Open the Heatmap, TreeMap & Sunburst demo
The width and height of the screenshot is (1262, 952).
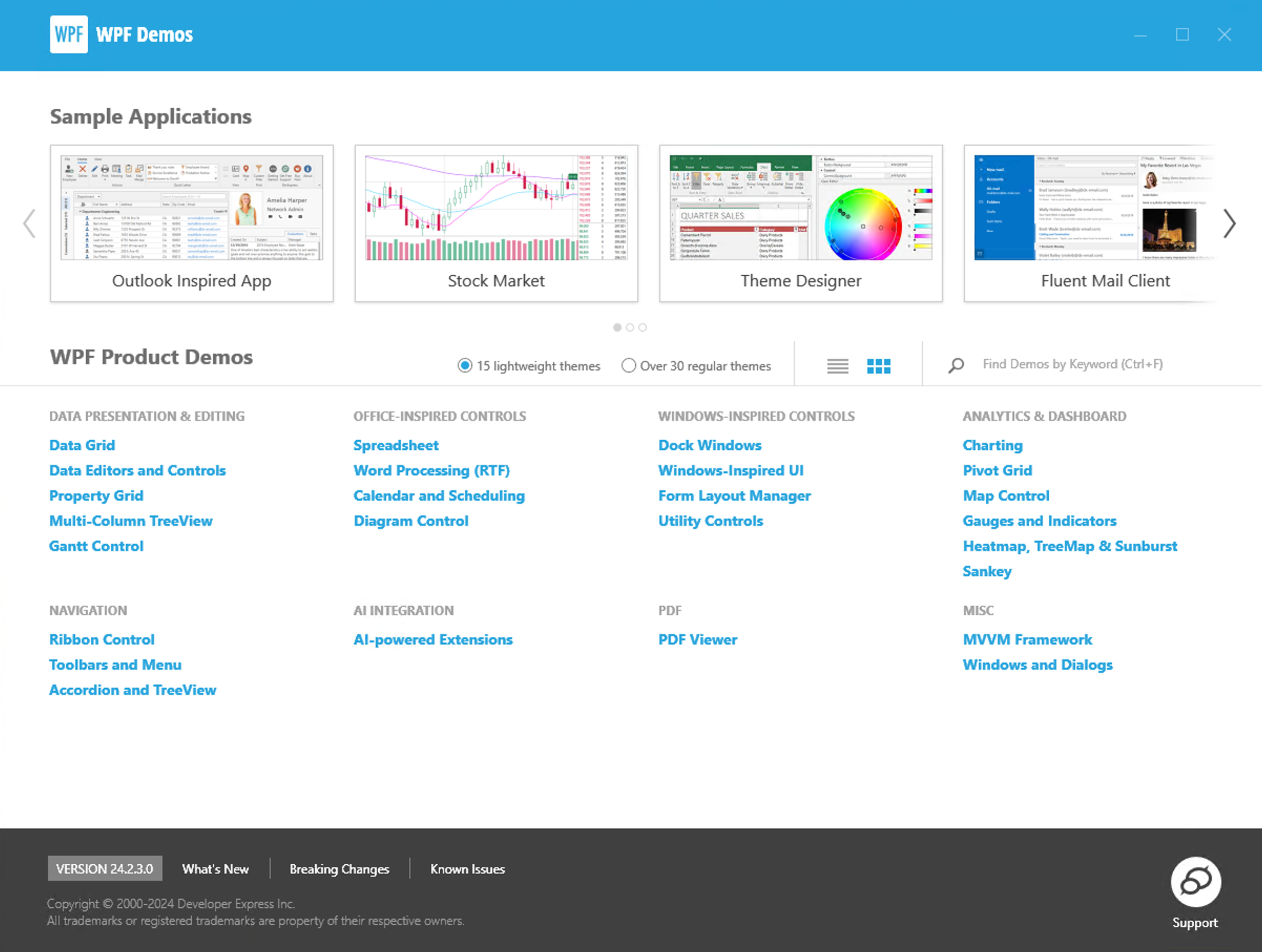tap(1069, 546)
